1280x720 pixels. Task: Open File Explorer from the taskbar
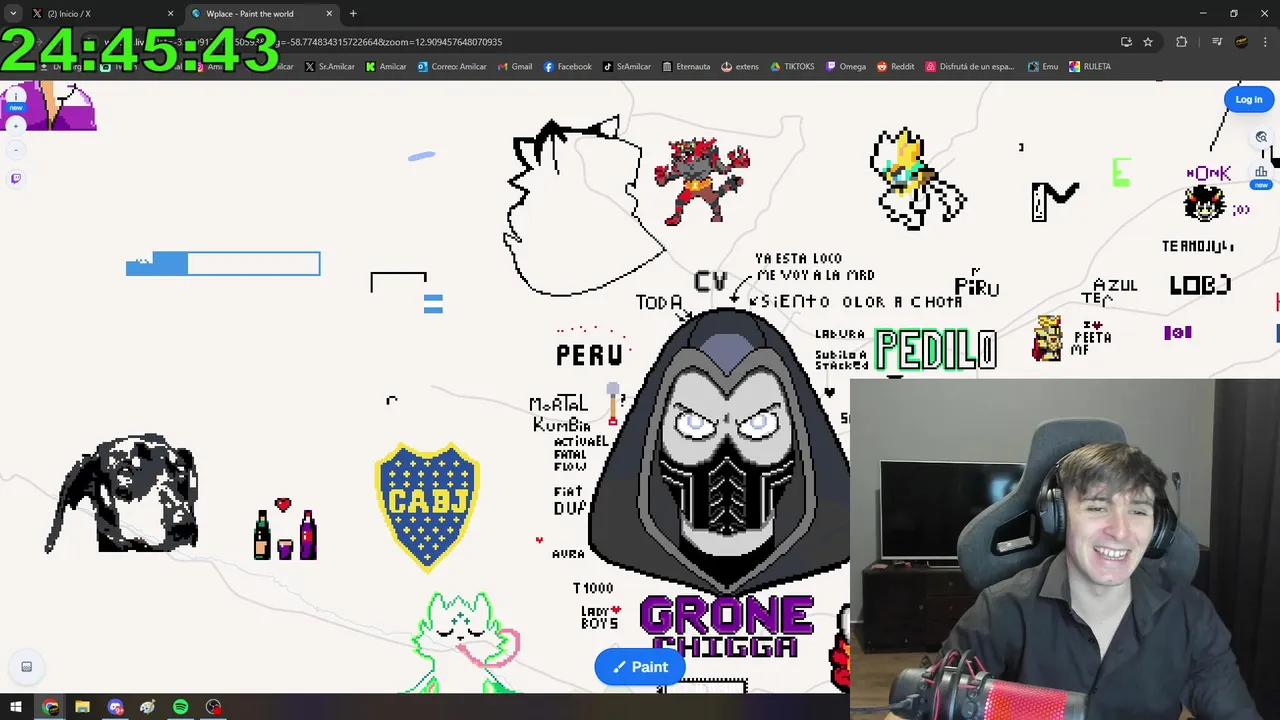pyautogui.click(x=83, y=707)
